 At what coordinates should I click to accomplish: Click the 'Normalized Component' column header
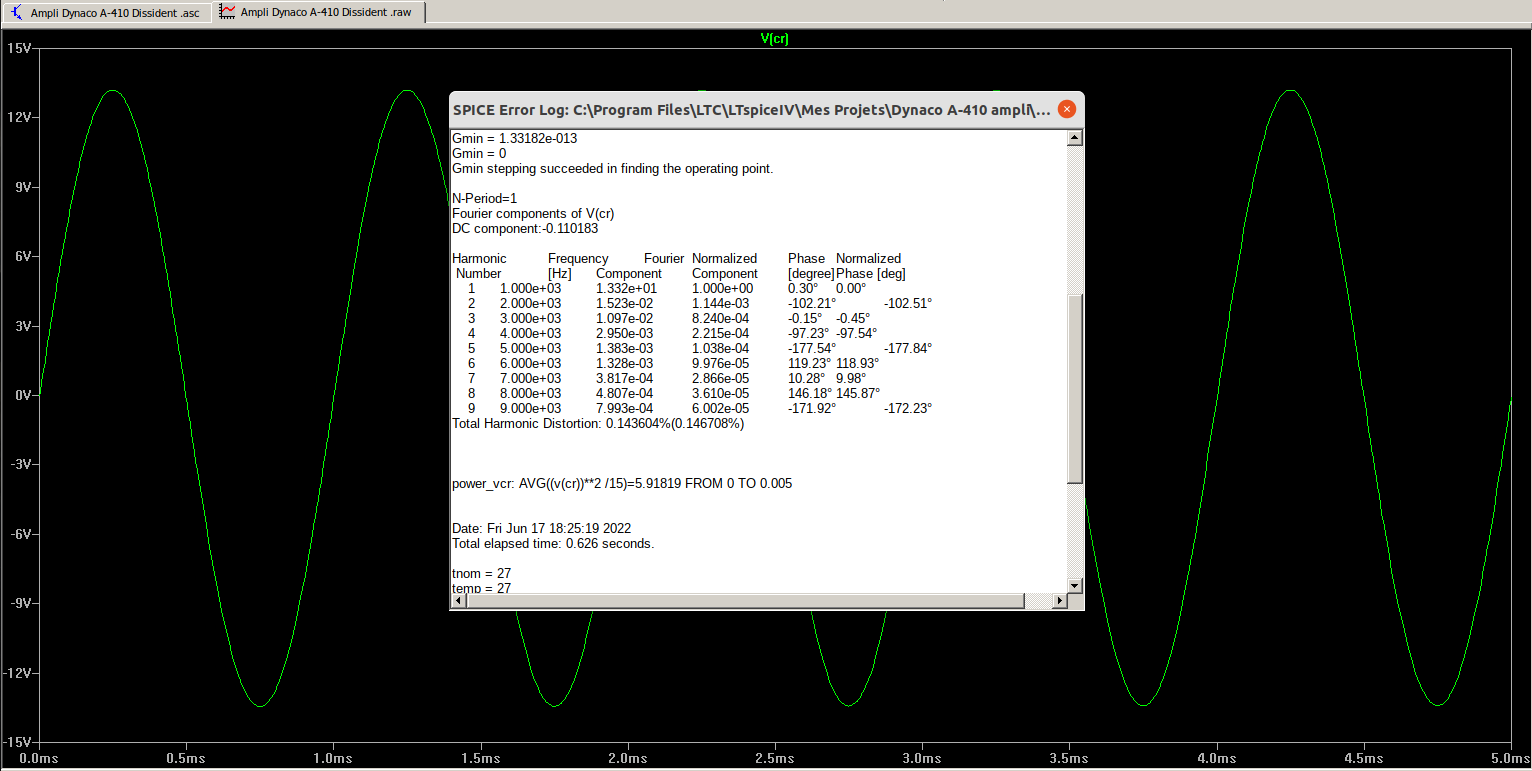point(725,266)
